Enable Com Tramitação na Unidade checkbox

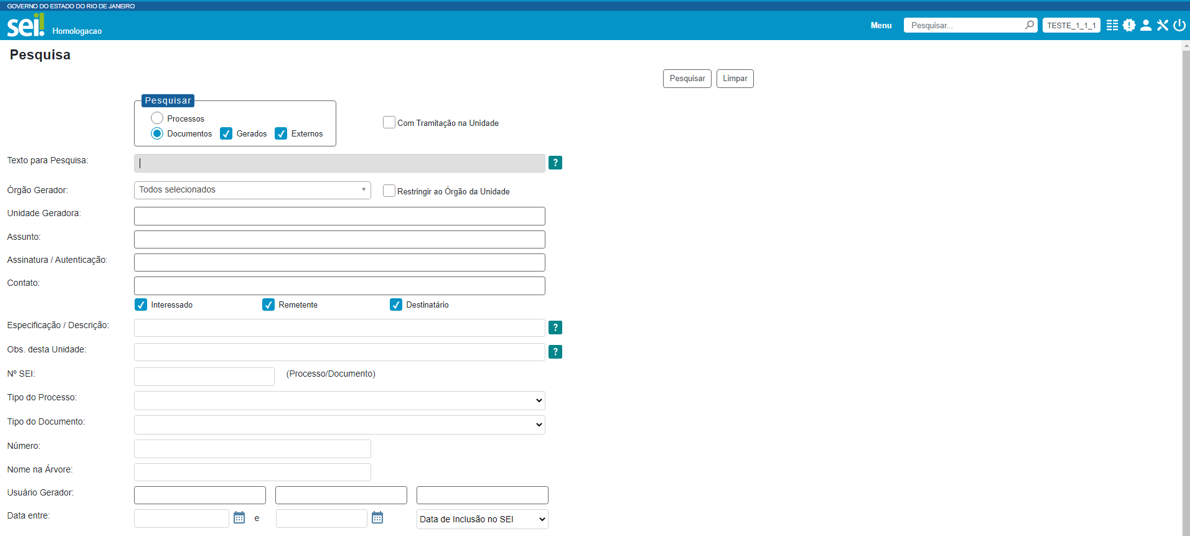pos(389,122)
